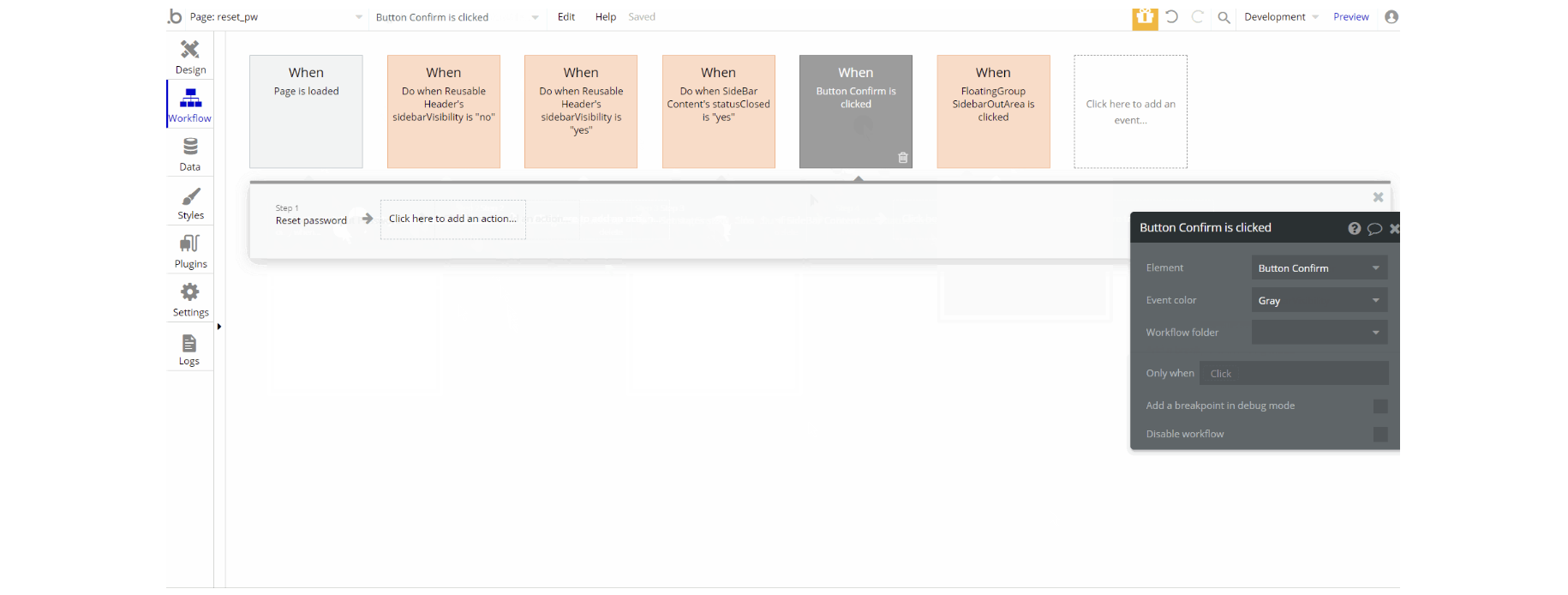
Task: Open the Plugins tab
Action: (x=190, y=251)
